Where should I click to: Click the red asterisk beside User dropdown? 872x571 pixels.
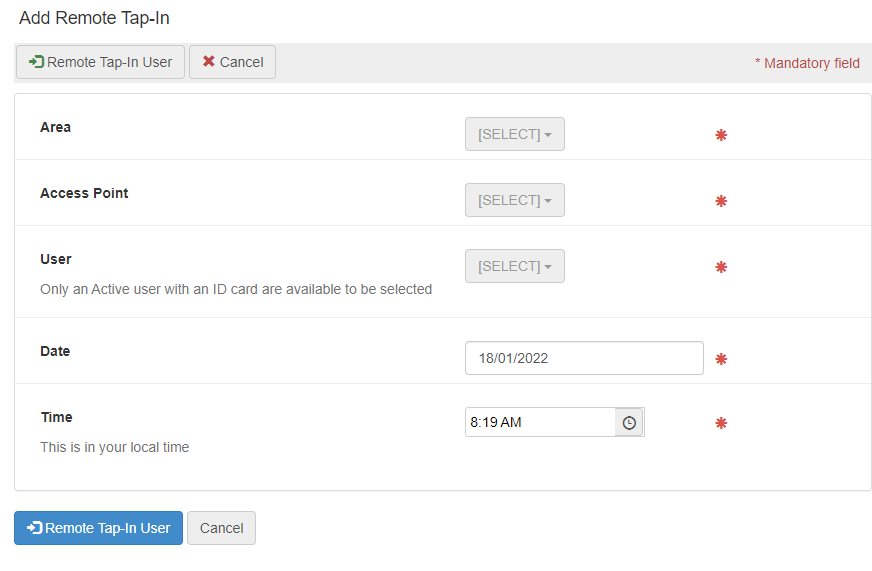[721, 267]
